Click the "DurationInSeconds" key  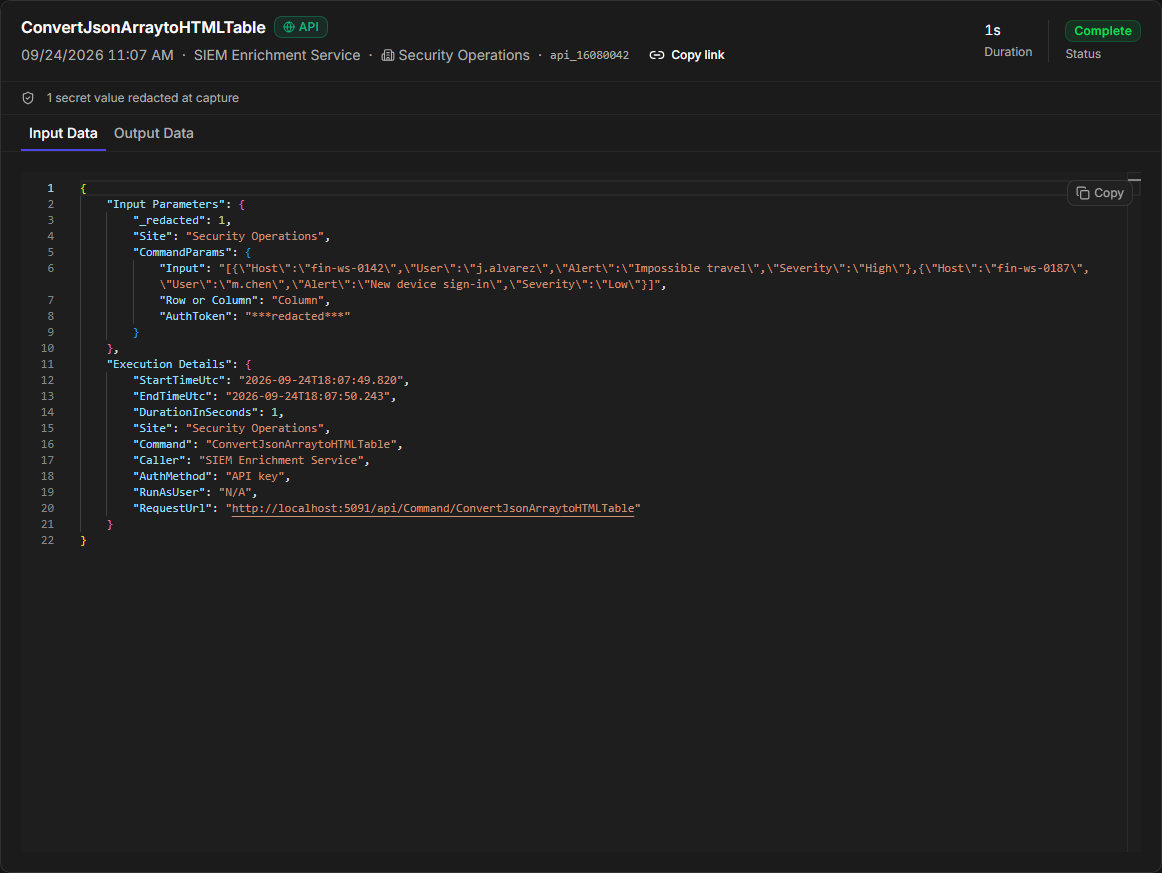click(x=196, y=413)
